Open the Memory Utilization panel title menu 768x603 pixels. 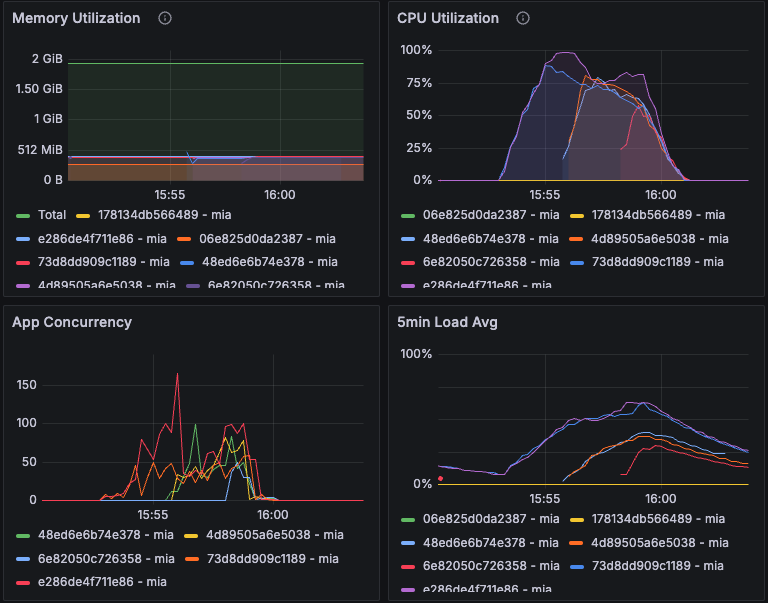point(76,18)
